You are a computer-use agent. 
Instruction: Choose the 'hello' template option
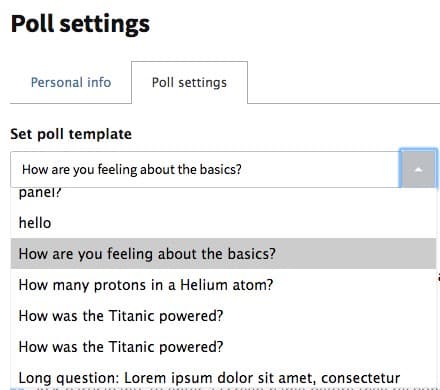pyautogui.click(x=223, y=223)
